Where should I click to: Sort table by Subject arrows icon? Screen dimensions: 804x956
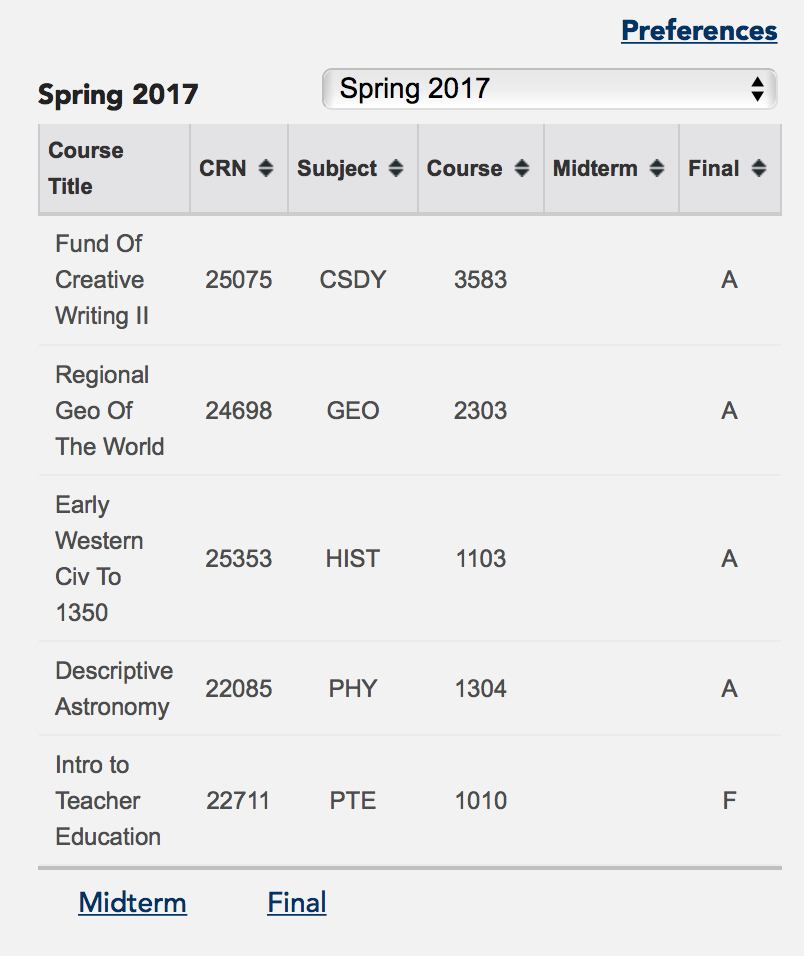396,168
